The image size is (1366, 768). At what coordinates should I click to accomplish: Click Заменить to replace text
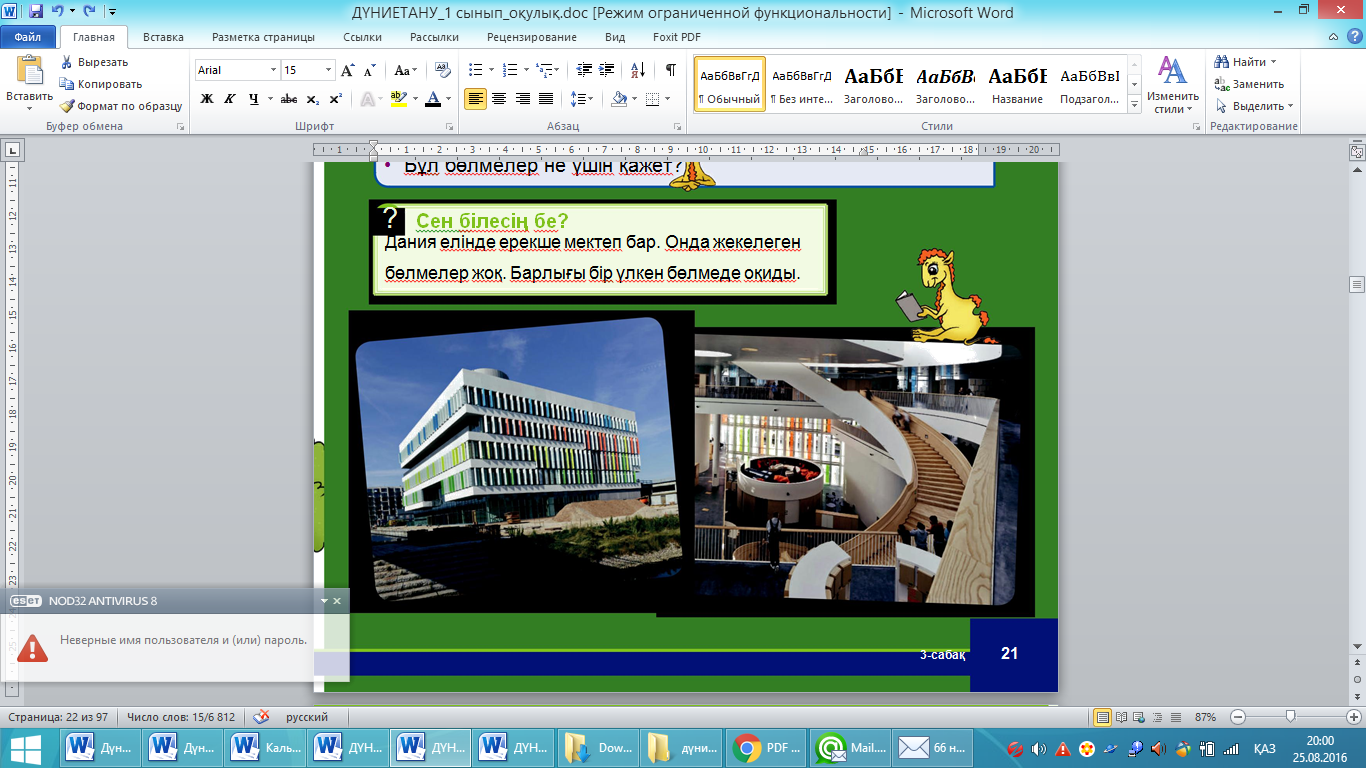pyautogui.click(x=1249, y=84)
